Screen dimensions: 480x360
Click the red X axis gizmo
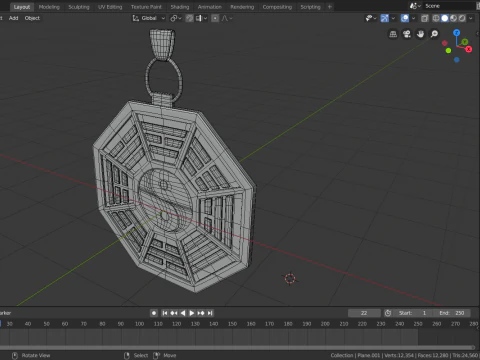[469, 49]
